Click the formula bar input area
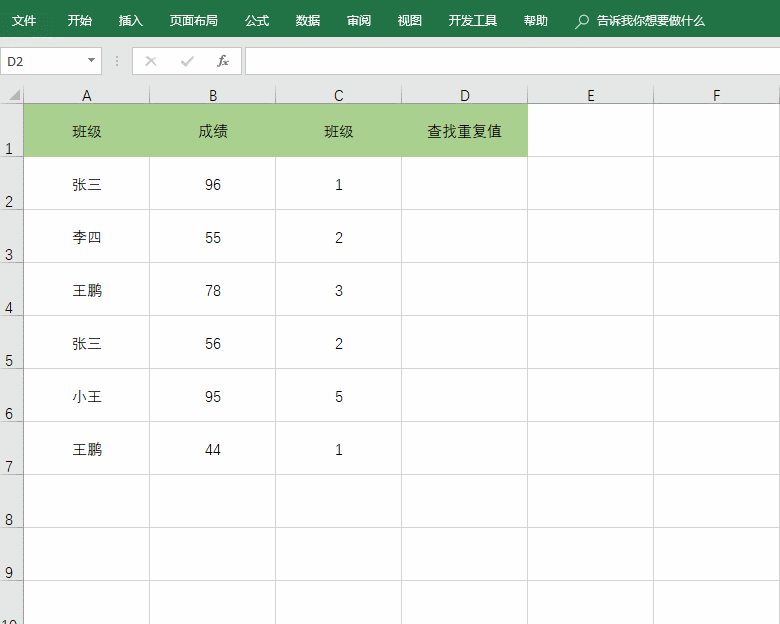 tap(512, 61)
